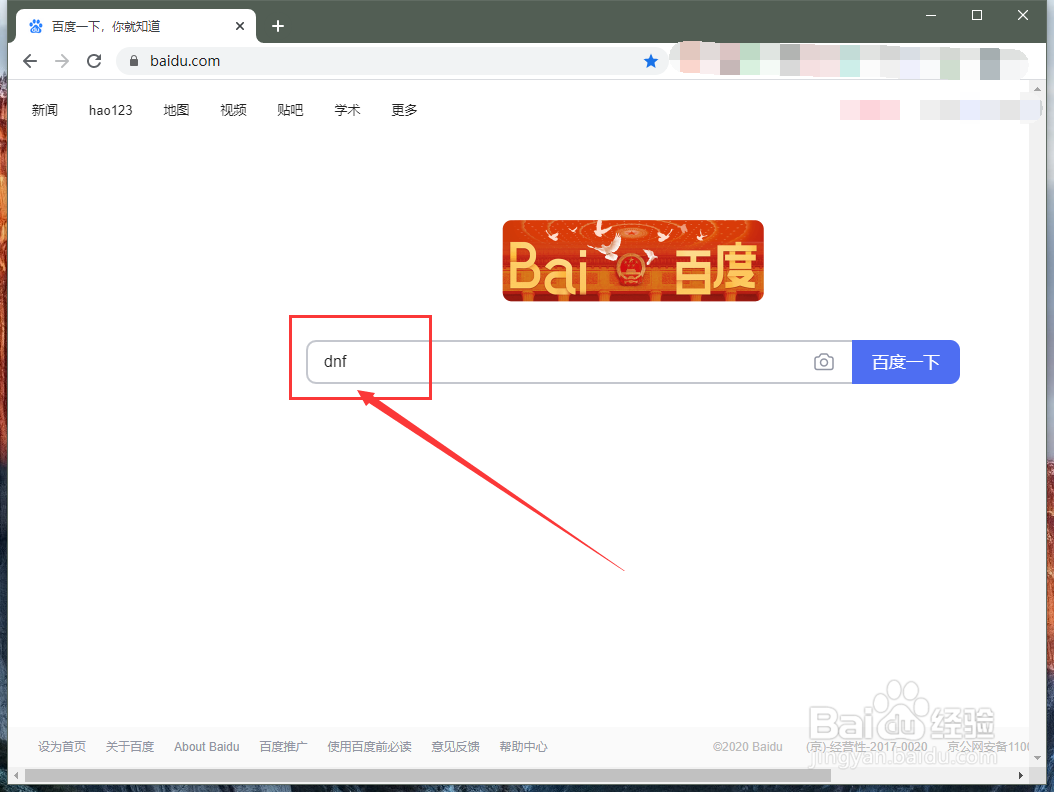Click the vertical scrollbar down arrow
Viewport: 1054px width, 792px height.
1037,758
